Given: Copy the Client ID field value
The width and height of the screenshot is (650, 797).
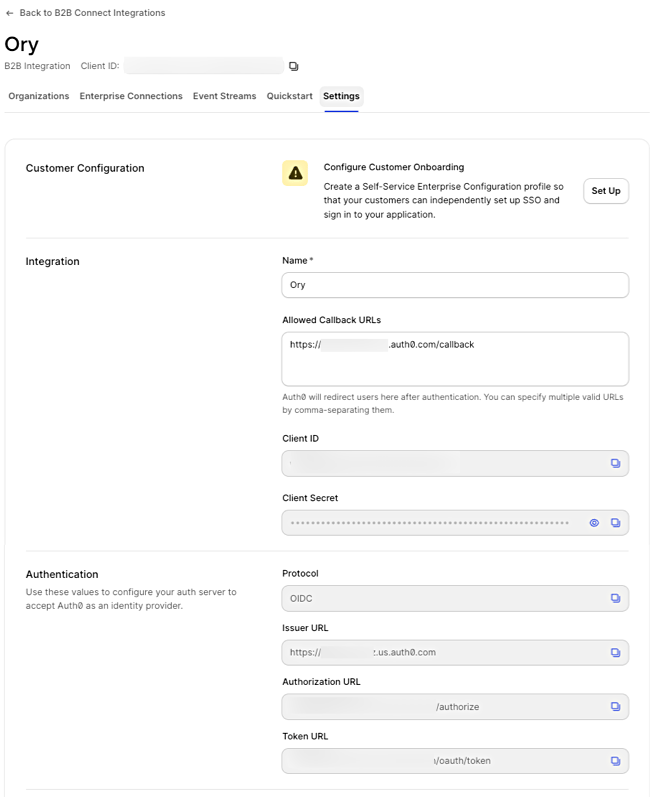Looking at the screenshot, I should [x=615, y=463].
